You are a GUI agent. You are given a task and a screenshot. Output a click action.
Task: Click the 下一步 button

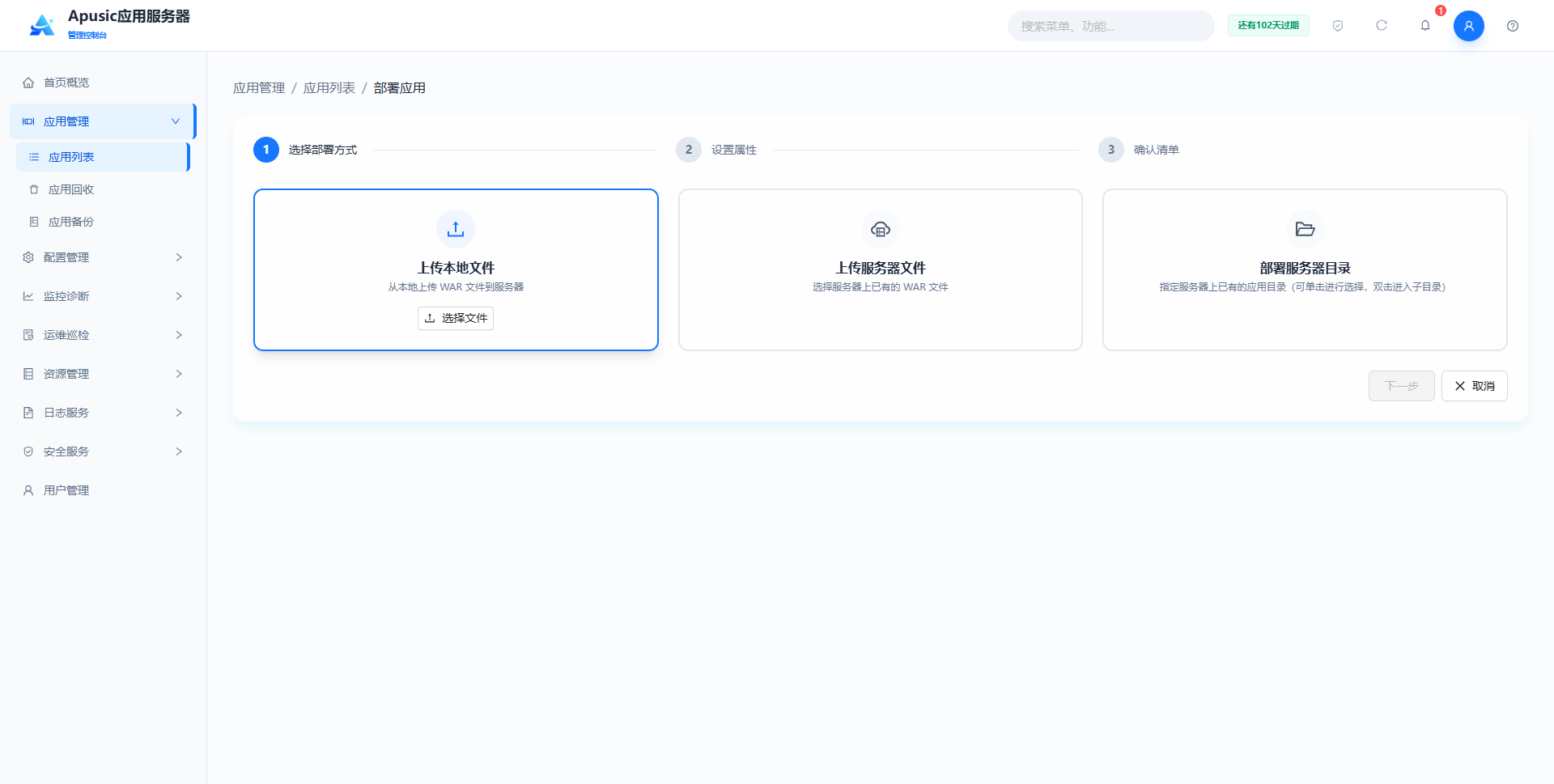click(x=1401, y=386)
